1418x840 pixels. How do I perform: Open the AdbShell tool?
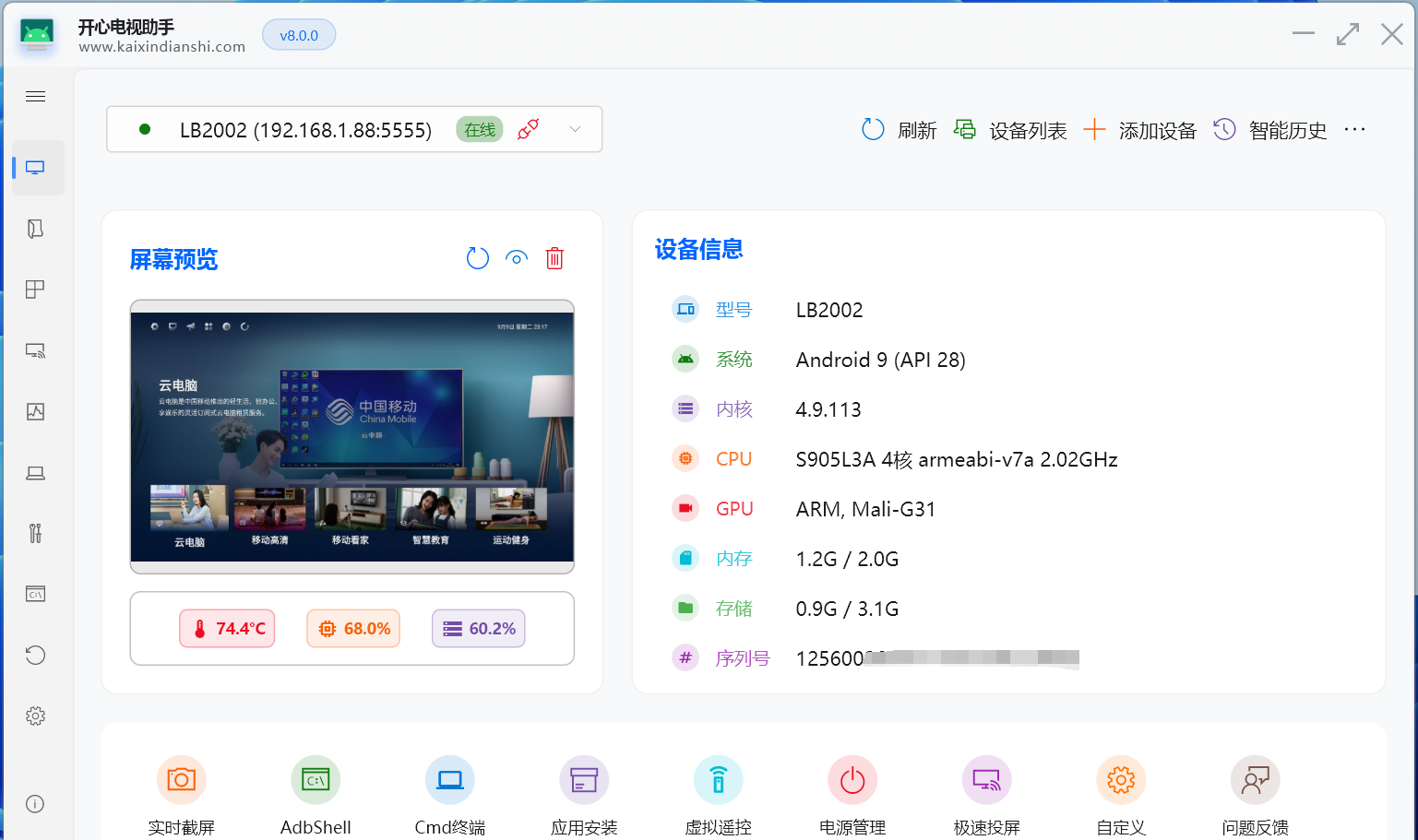point(316,780)
